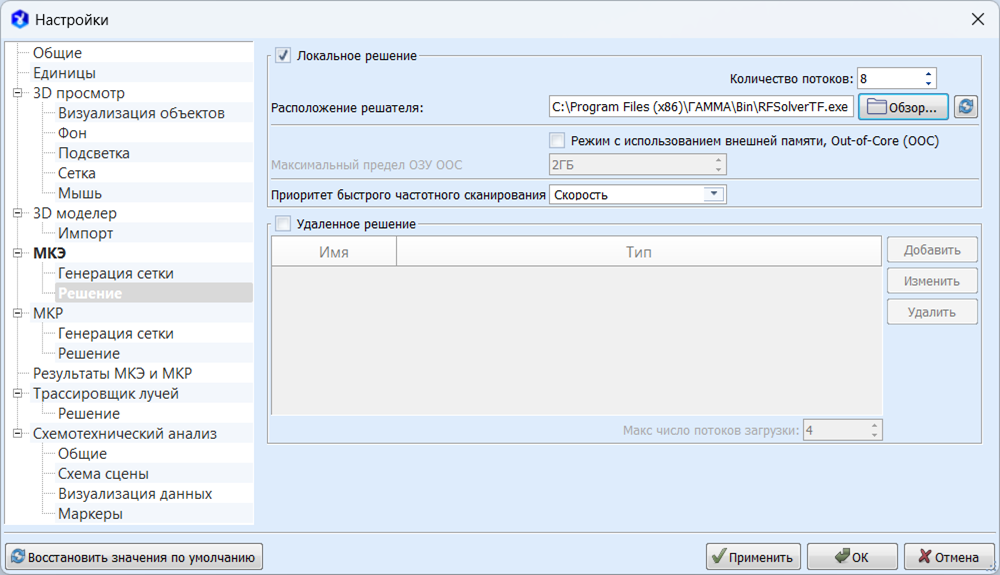The width and height of the screenshot is (1000, 575).
Task: Uncheck the Локальное решение checkbox
Action: point(283,56)
